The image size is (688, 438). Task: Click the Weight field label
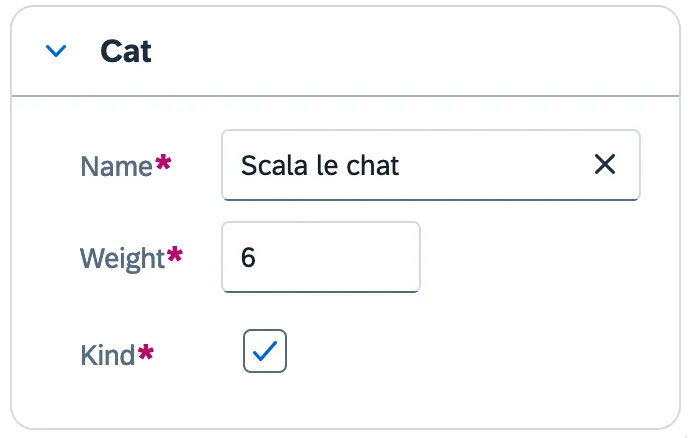point(121,258)
